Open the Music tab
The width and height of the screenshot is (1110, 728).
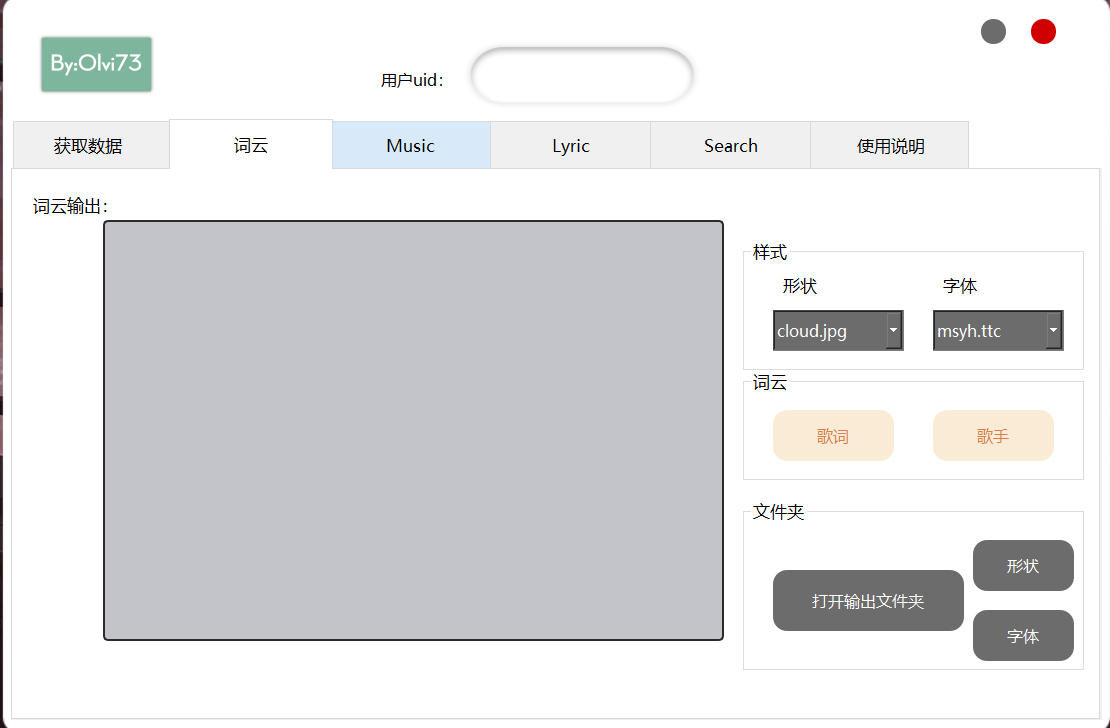coord(410,146)
